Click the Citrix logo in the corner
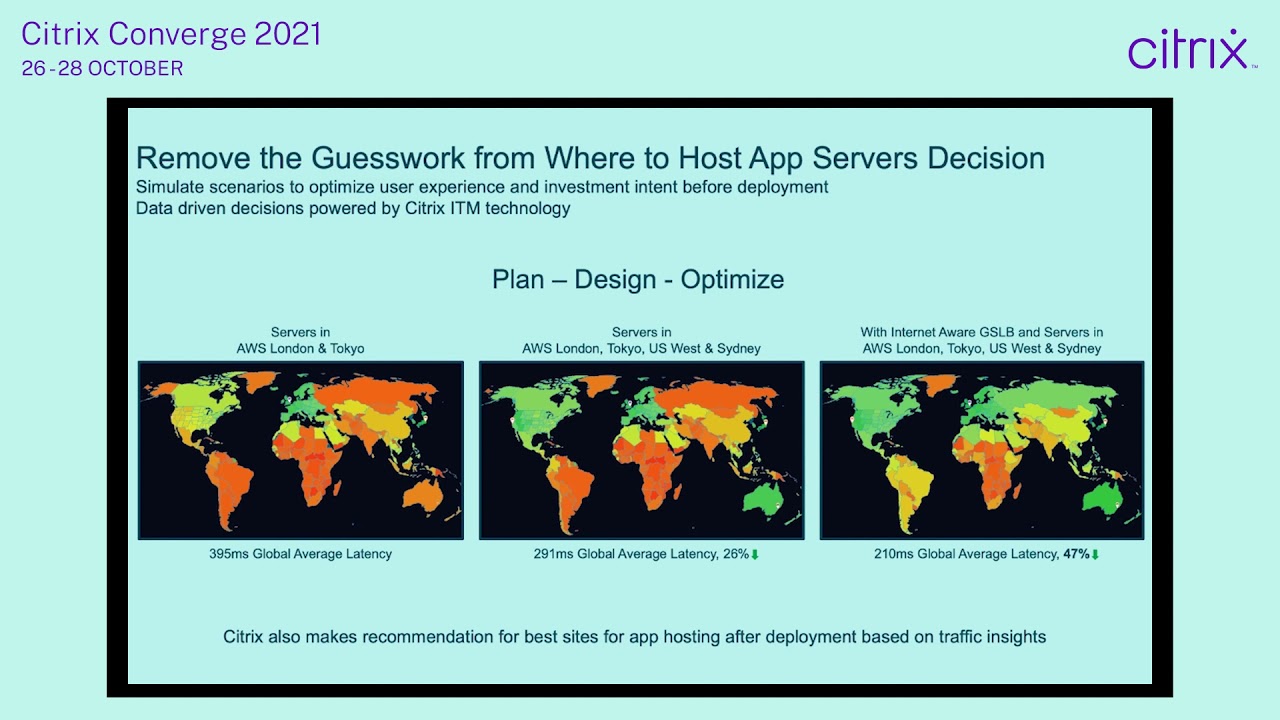The height and width of the screenshot is (720, 1280). [1192, 49]
